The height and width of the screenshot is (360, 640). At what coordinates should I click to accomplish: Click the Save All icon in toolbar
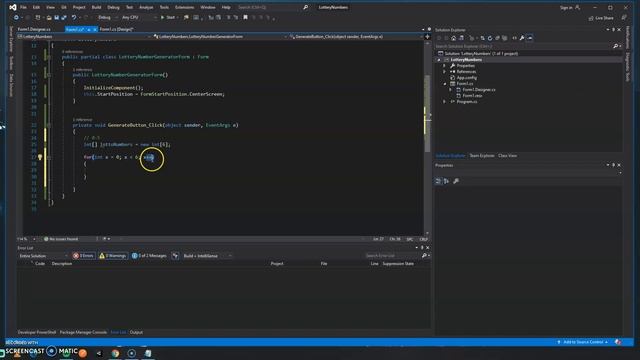point(64,18)
